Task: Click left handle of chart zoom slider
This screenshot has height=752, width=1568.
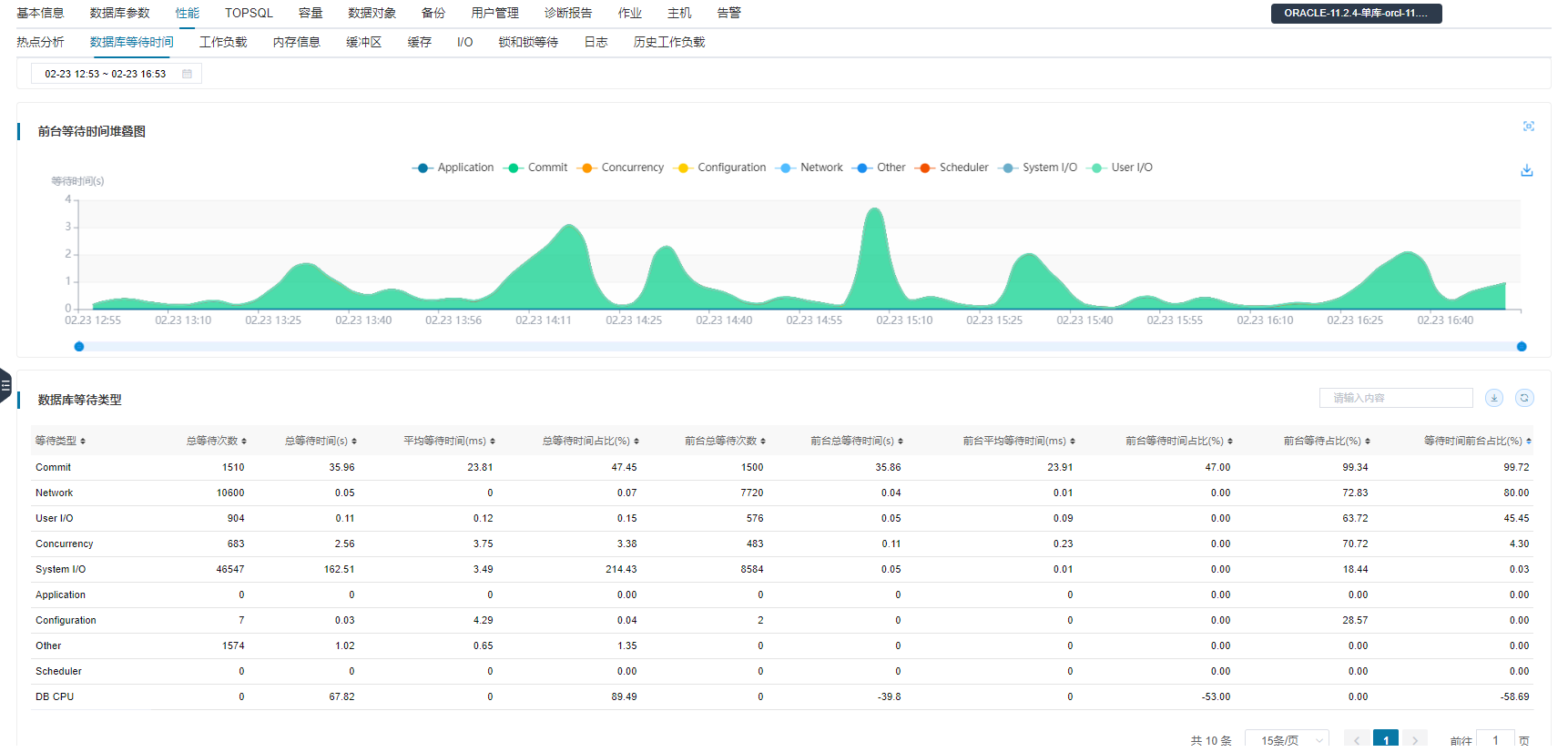Action: [x=79, y=347]
